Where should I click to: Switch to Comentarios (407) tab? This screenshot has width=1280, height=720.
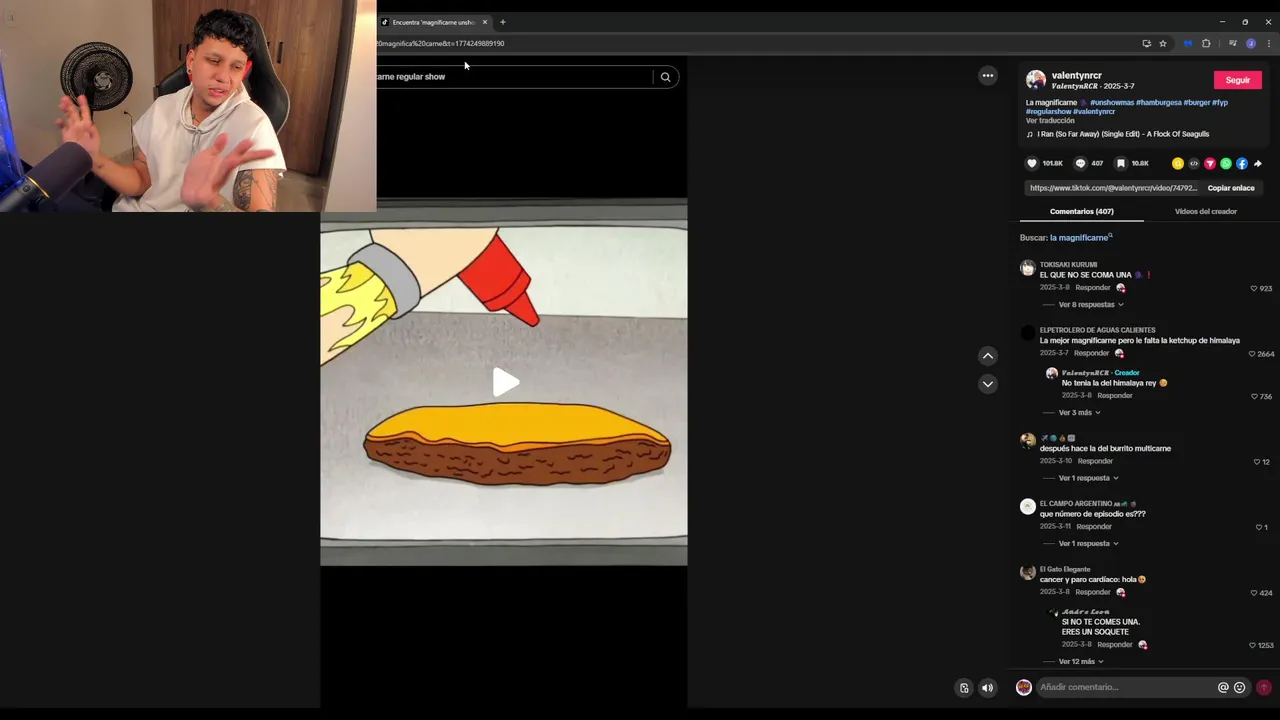(x=1082, y=211)
